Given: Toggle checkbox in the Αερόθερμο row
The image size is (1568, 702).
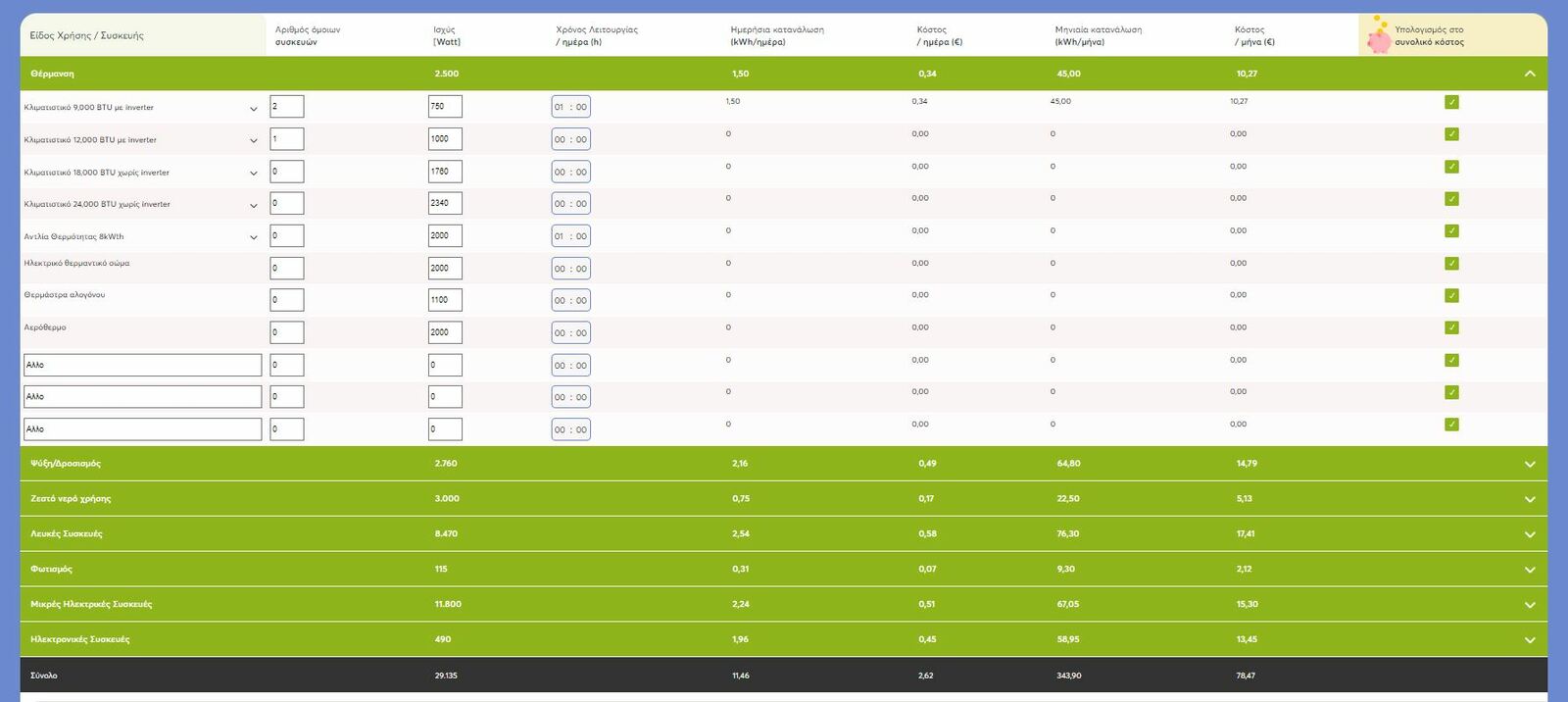Looking at the screenshot, I should pyautogui.click(x=1451, y=327).
